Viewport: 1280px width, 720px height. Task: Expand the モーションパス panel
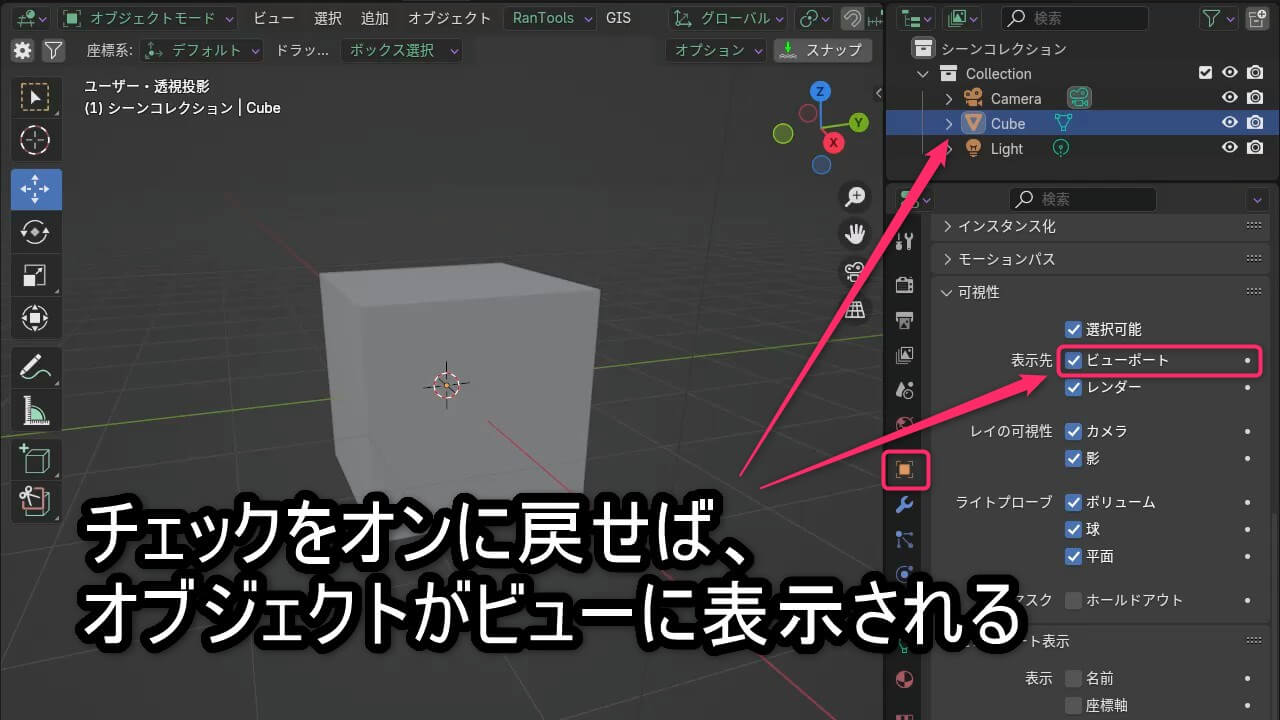click(1100, 259)
